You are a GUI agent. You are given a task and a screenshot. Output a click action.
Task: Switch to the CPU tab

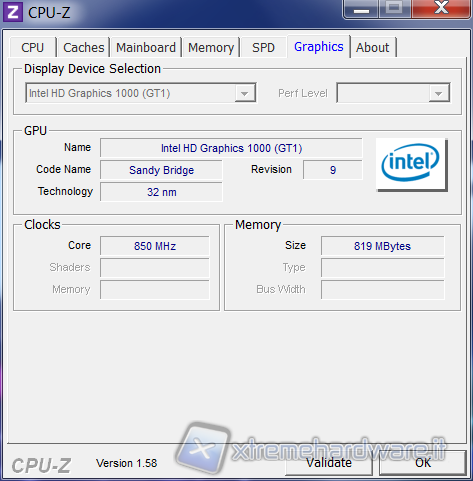[x=33, y=48]
